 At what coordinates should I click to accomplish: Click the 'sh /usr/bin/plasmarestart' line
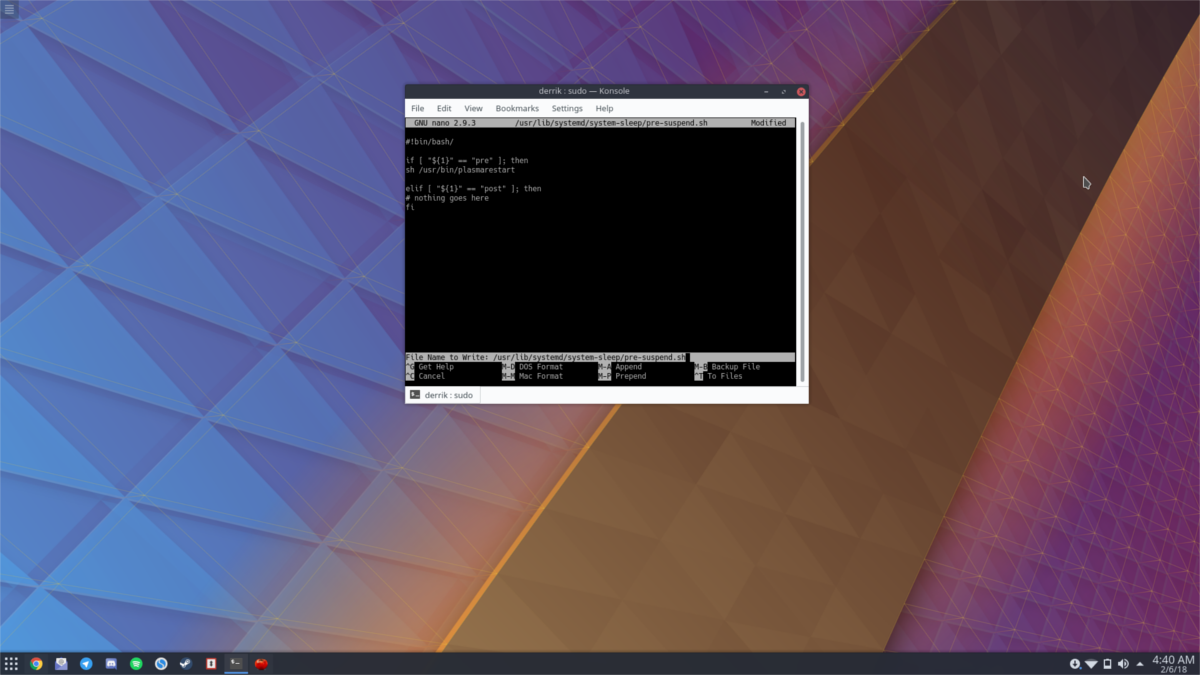[460, 170]
